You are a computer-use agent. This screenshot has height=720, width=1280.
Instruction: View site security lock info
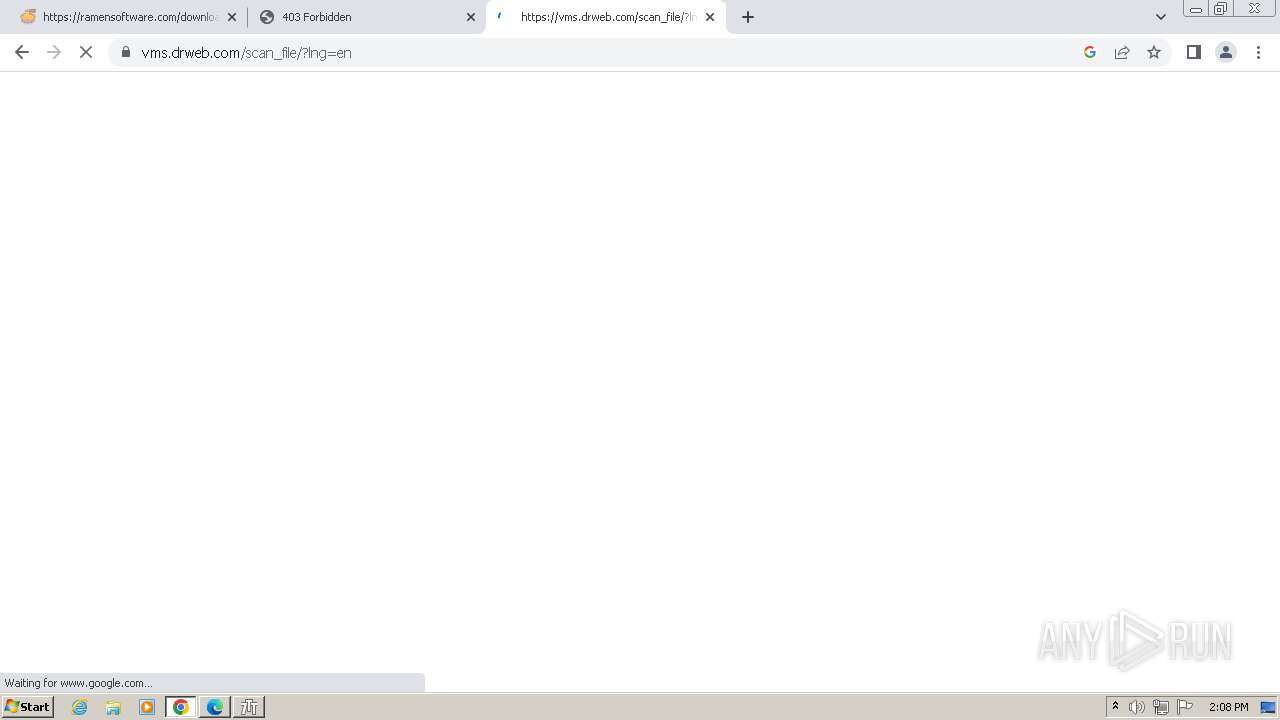coord(126,52)
